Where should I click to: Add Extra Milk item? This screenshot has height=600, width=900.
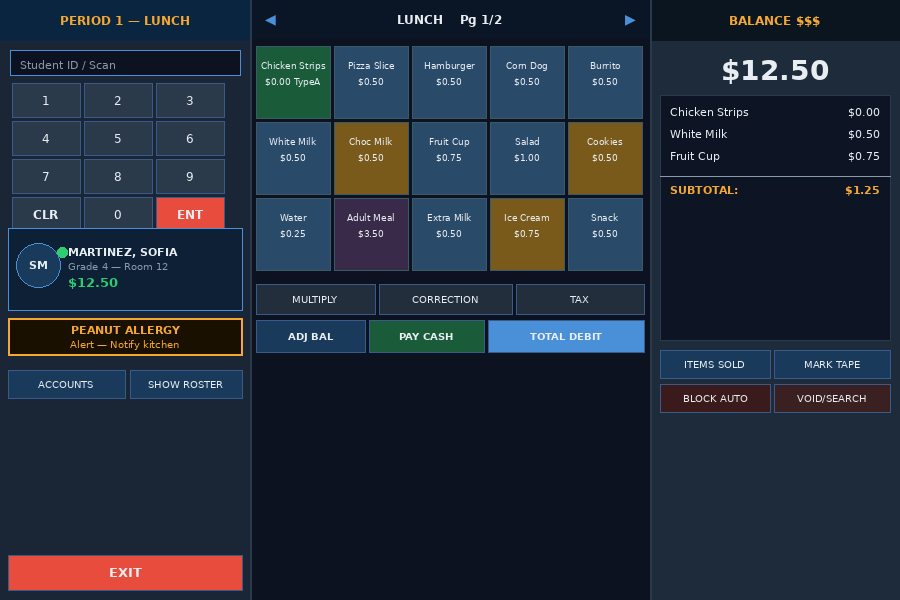[449, 234]
